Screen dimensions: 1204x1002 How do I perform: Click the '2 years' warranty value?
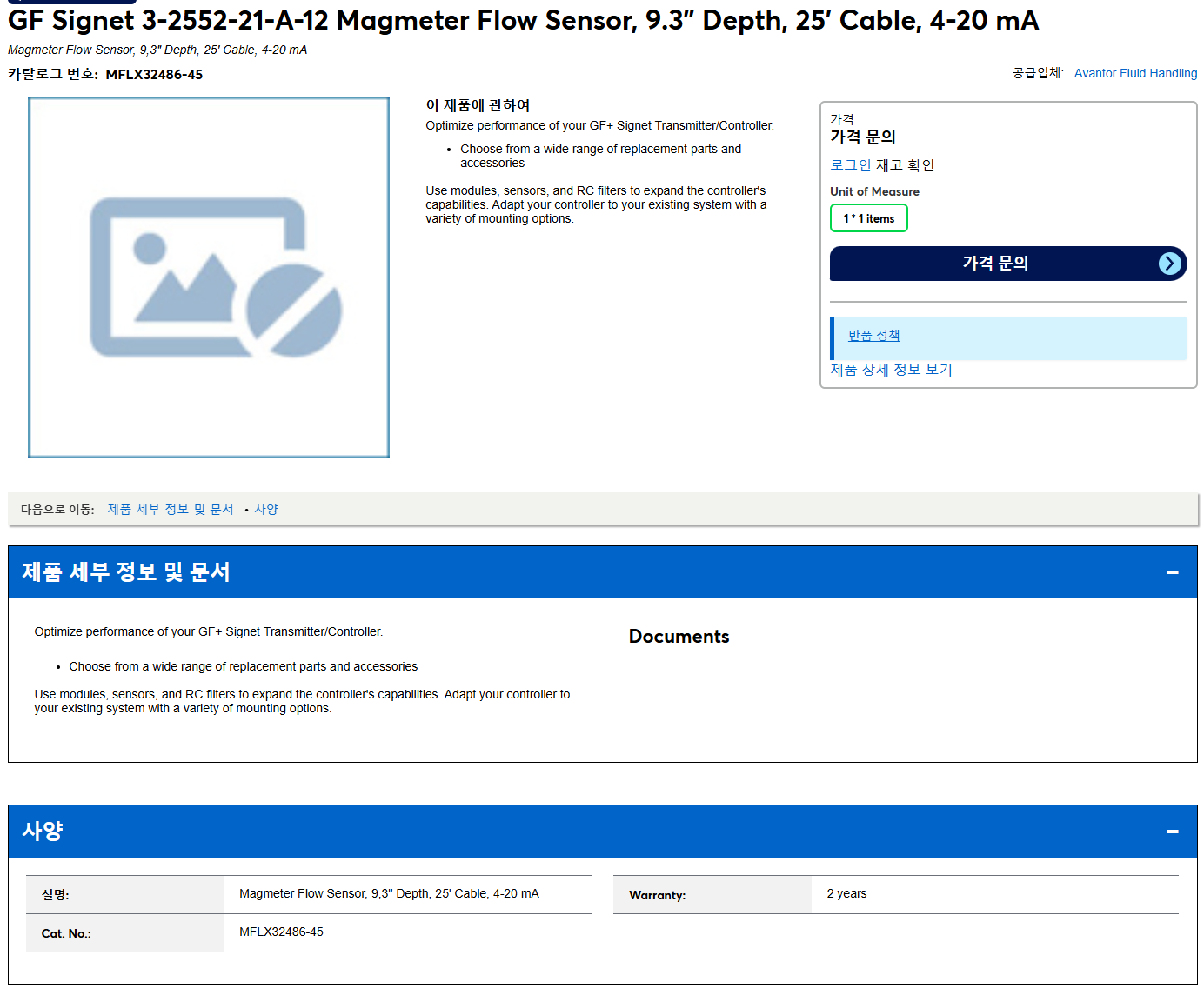846,894
